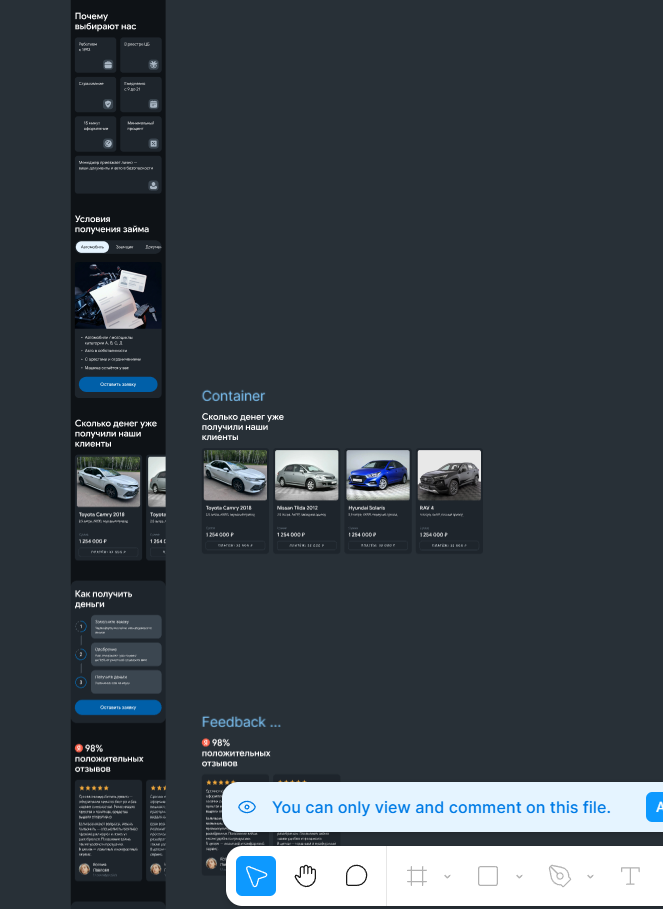
Task: Select the Move tool in Figma toolbar
Action: (x=256, y=876)
